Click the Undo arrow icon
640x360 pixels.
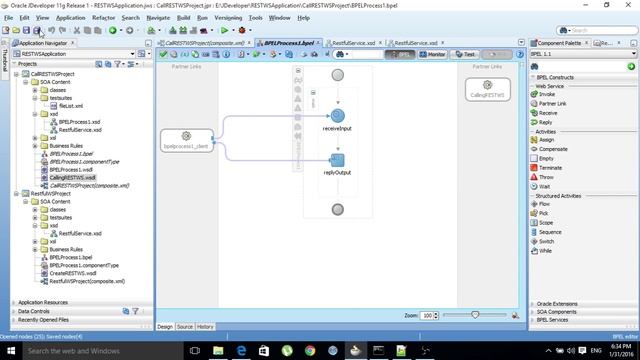click(51, 30)
